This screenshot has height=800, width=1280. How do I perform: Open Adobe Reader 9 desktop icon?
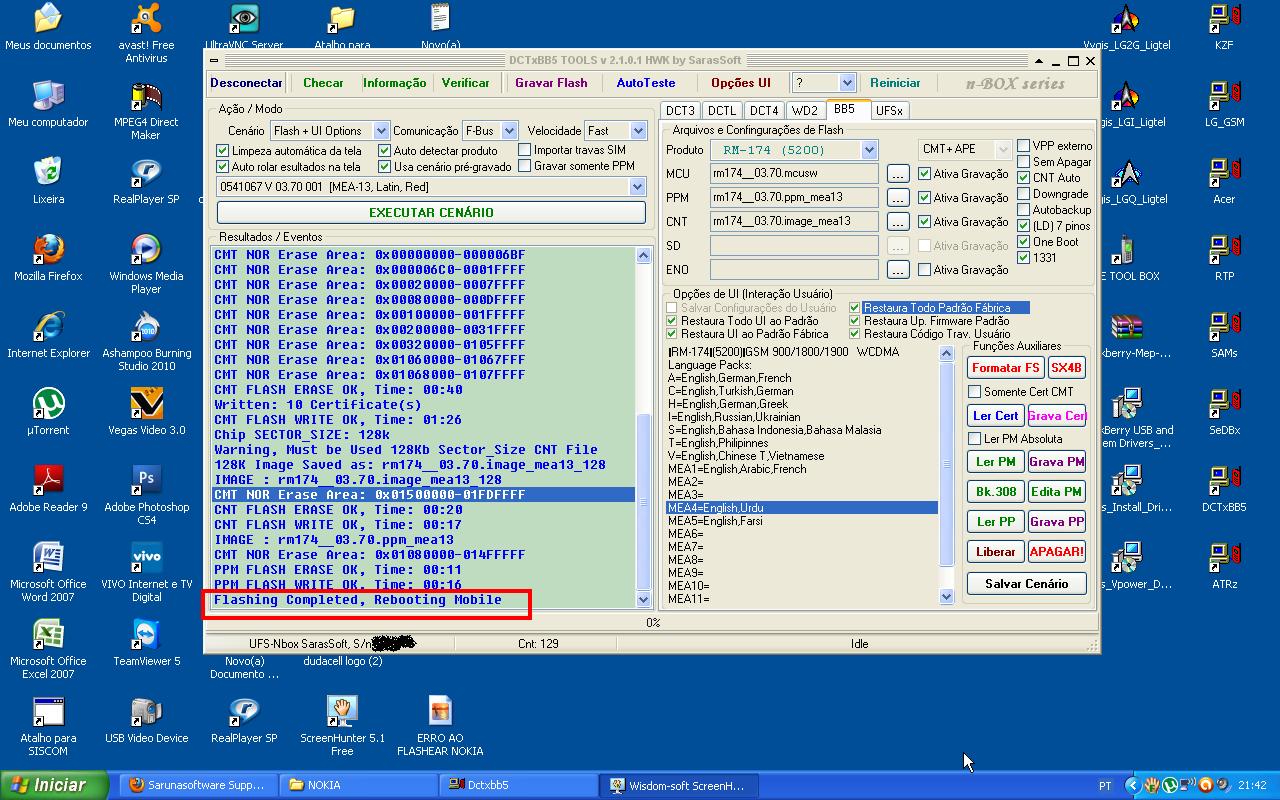[48, 489]
